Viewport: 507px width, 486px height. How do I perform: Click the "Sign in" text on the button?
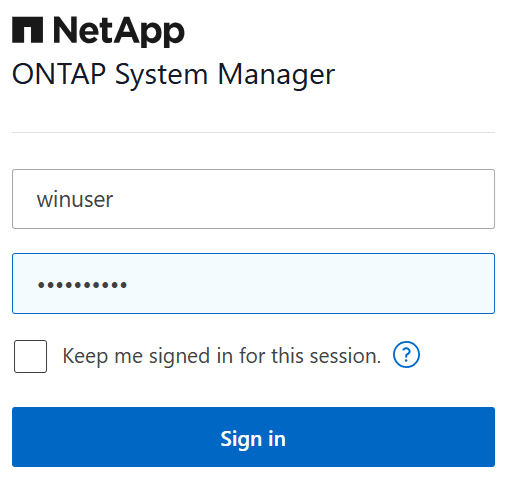tap(253, 439)
